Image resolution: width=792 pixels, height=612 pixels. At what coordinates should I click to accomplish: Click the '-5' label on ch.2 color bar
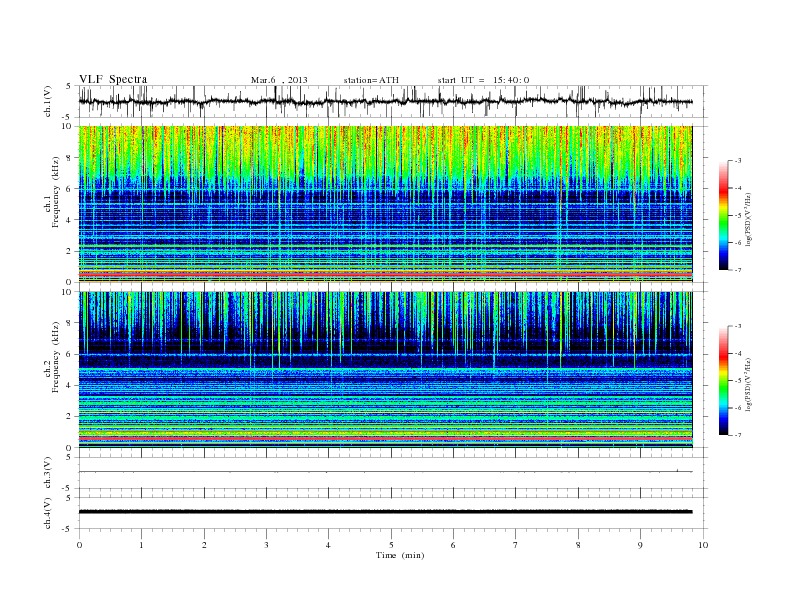[737, 381]
